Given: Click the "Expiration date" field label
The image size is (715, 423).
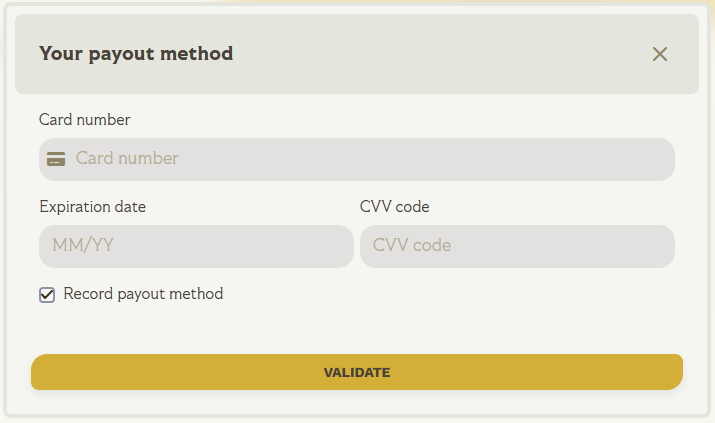Looking at the screenshot, I should click(x=92, y=207).
